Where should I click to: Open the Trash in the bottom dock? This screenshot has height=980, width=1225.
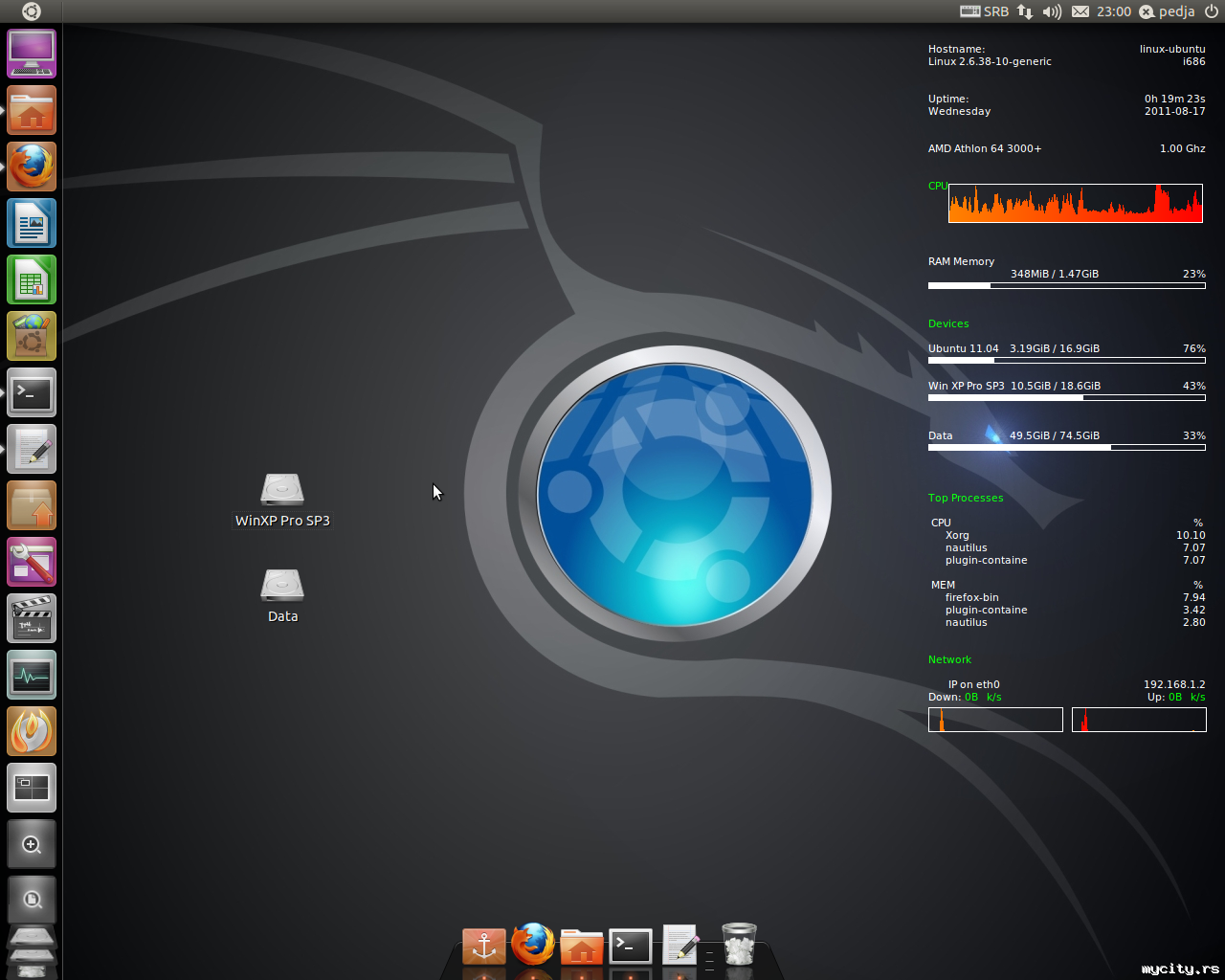(739, 944)
